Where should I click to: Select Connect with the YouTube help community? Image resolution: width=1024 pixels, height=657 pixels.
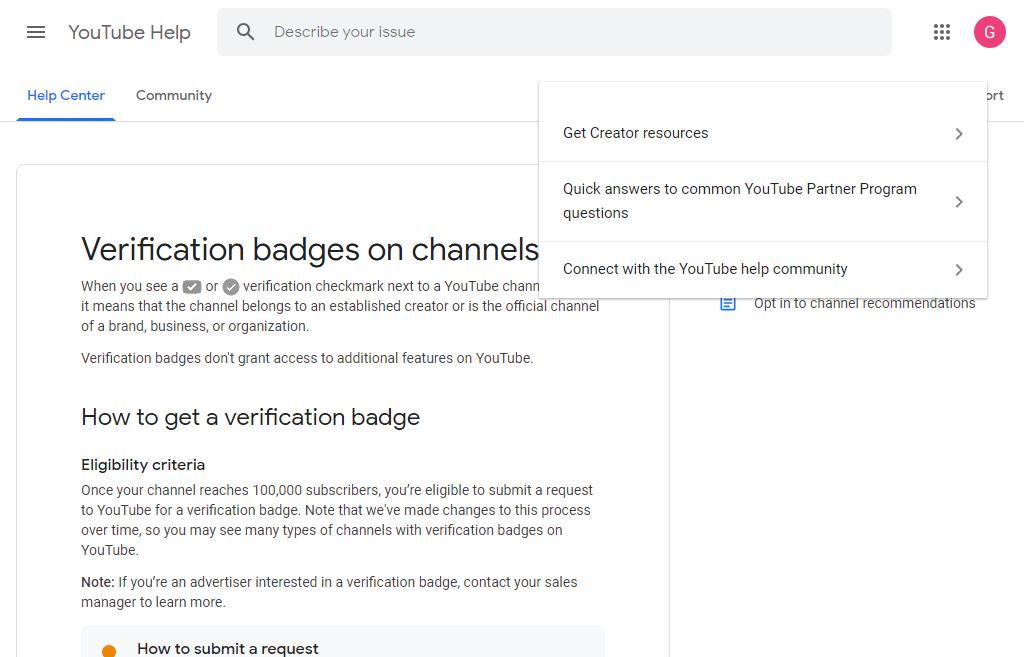click(x=763, y=269)
